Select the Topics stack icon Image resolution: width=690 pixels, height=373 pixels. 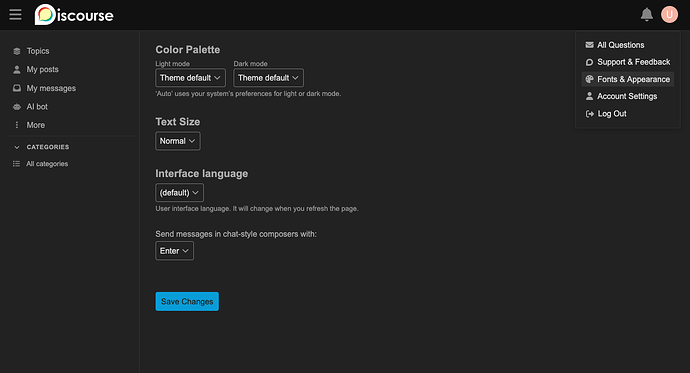[x=17, y=51]
